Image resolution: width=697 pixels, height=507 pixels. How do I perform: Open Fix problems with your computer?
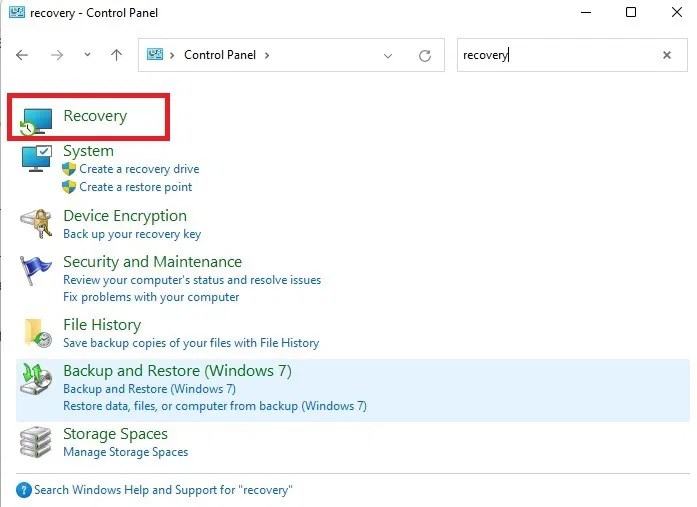coord(151,297)
